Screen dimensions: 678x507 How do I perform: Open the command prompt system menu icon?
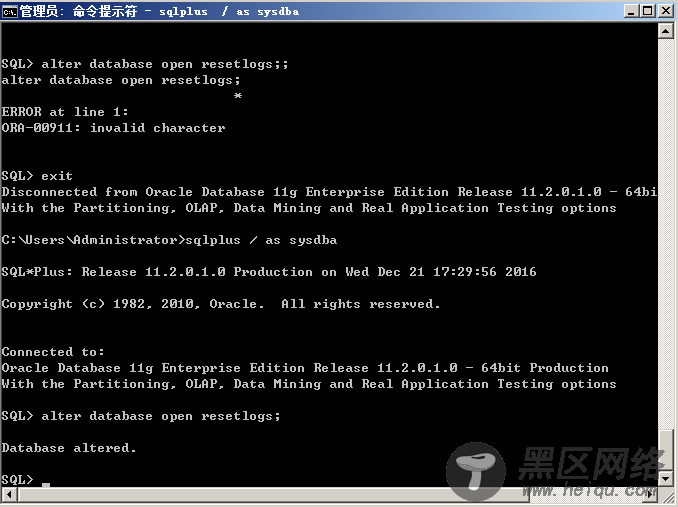pyautogui.click(x=10, y=12)
